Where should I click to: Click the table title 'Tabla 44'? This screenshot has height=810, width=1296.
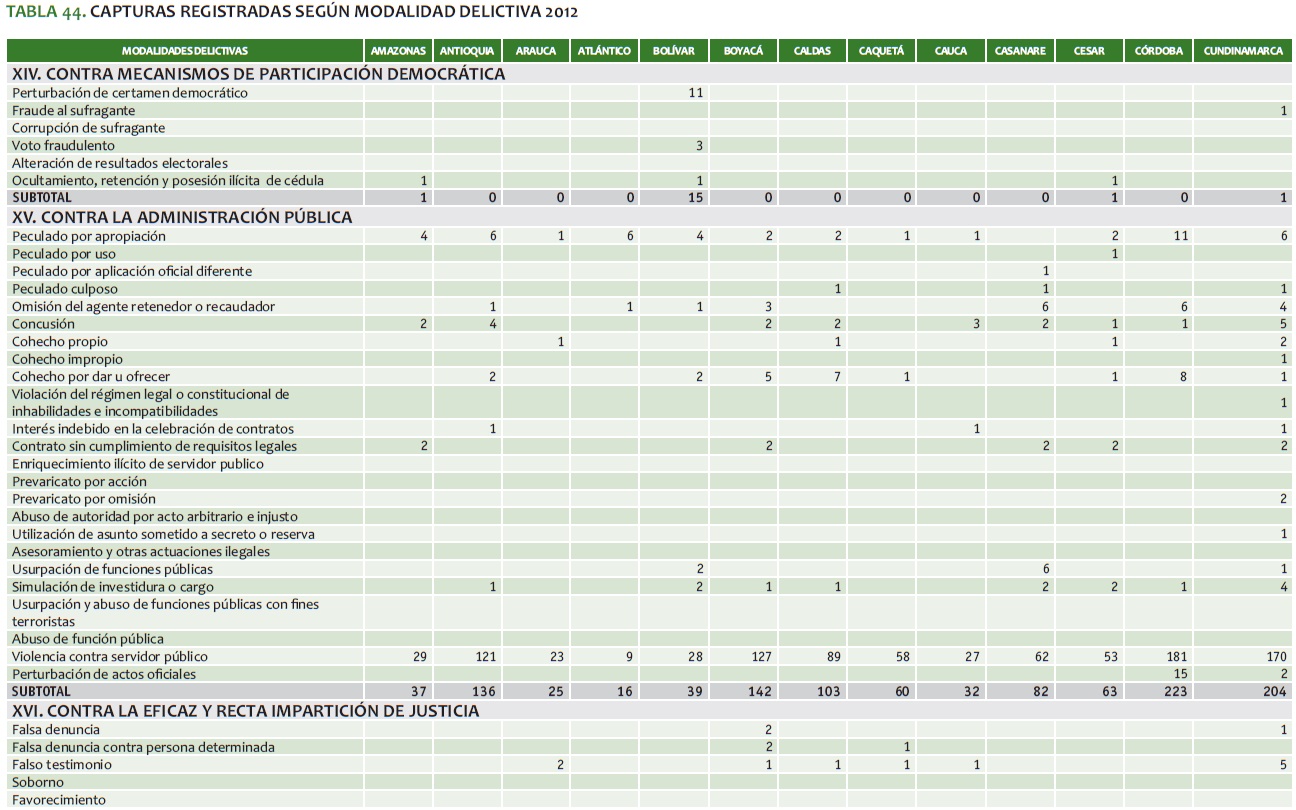click(x=291, y=13)
